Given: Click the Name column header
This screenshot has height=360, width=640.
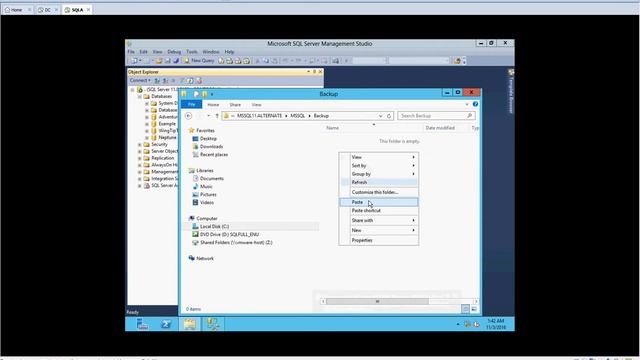Looking at the screenshot, I should [x=332, y=128].
